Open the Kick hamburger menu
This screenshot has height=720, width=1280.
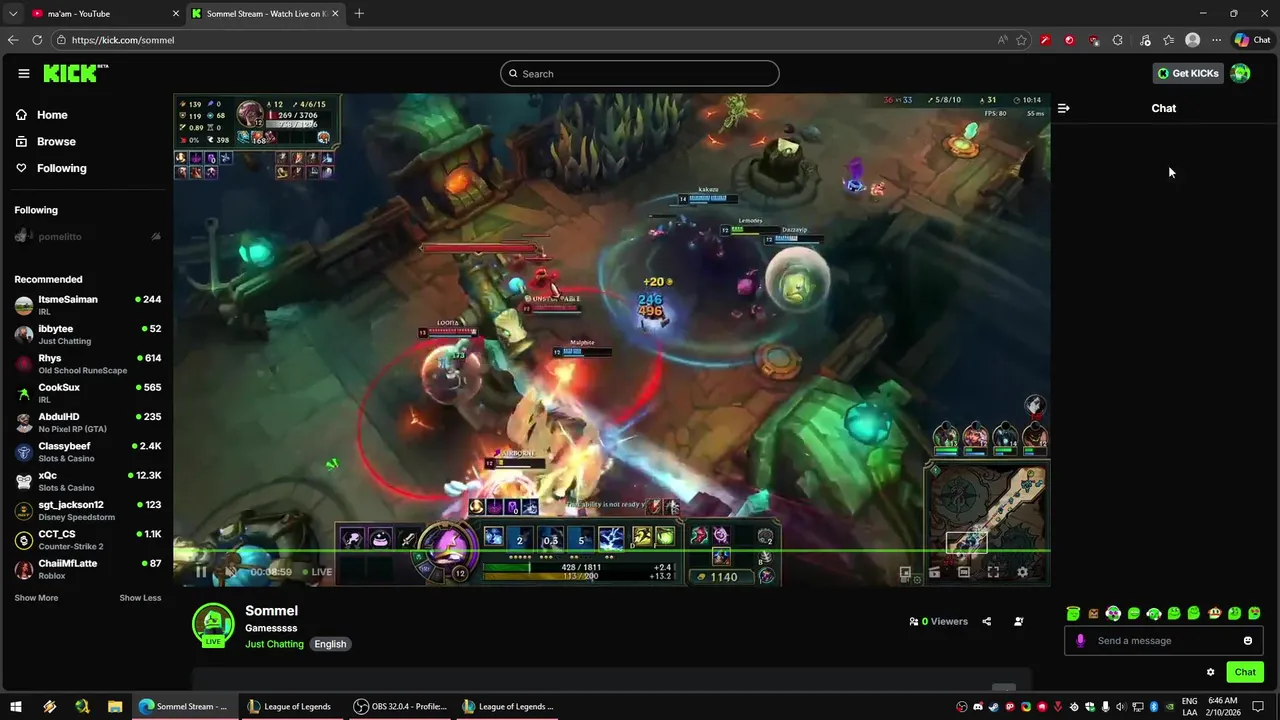coord(23,73)
